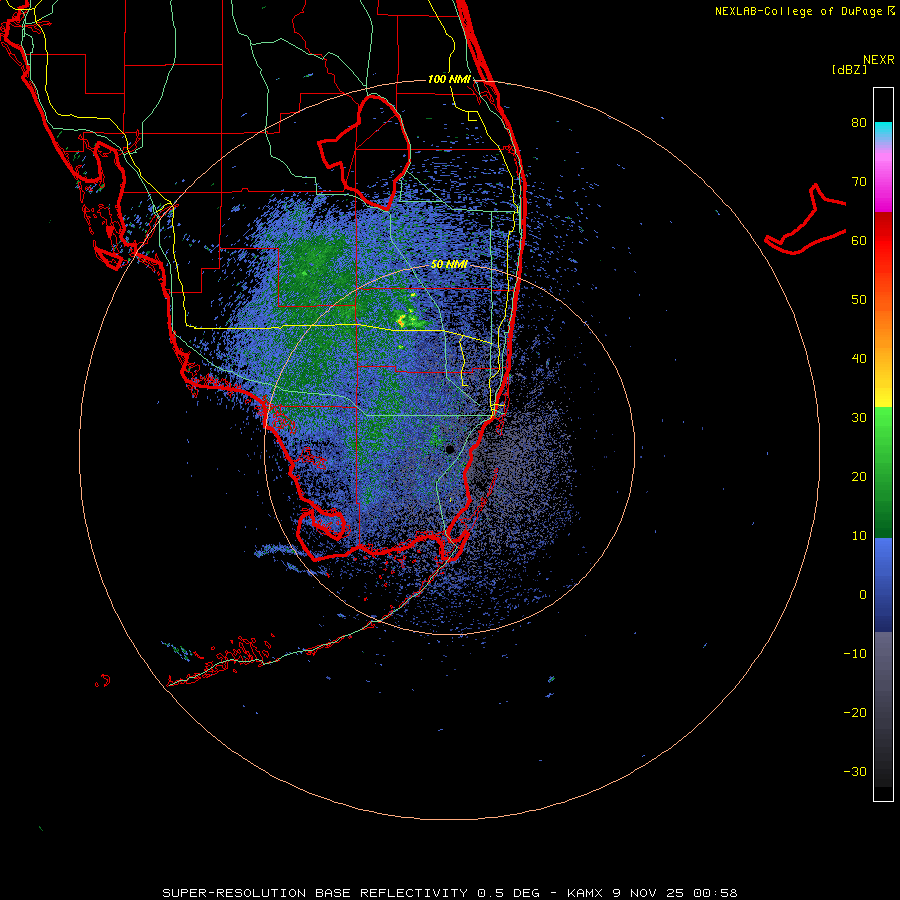Click the 0 value on the dBZ scale
Viewport: 900px width, 900px height.
[x=863, y=595]
